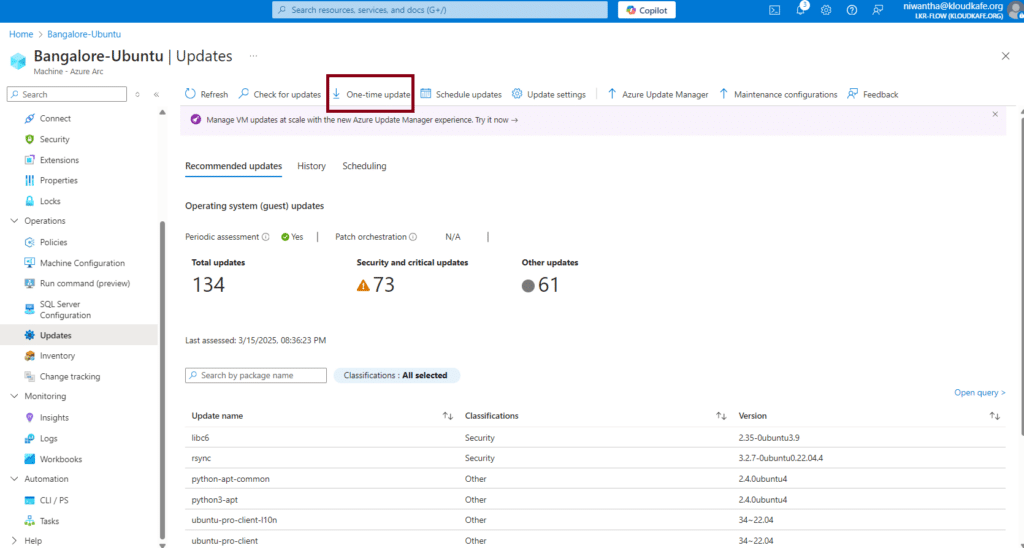
Task: Open portal settings gear in header
Action: 826,10
